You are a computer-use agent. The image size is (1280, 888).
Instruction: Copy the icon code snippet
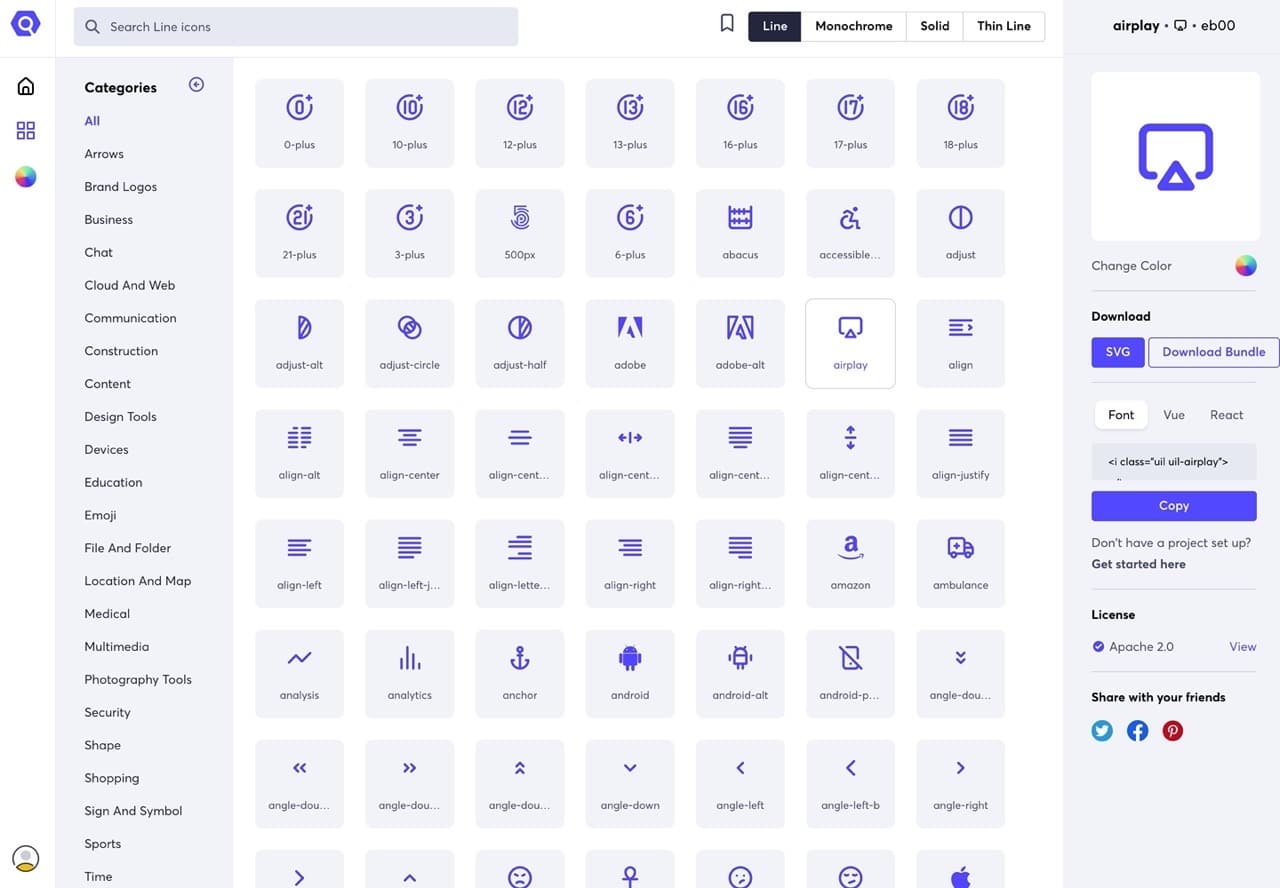click(x=1174, y=506)
